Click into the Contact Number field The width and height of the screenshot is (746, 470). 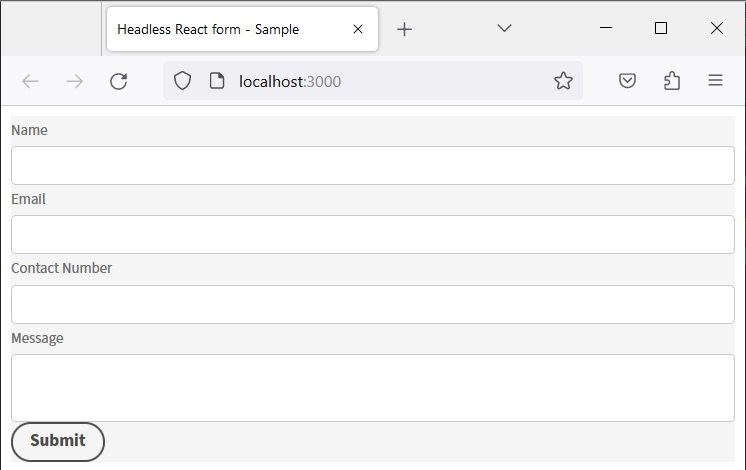pos(373,305)
